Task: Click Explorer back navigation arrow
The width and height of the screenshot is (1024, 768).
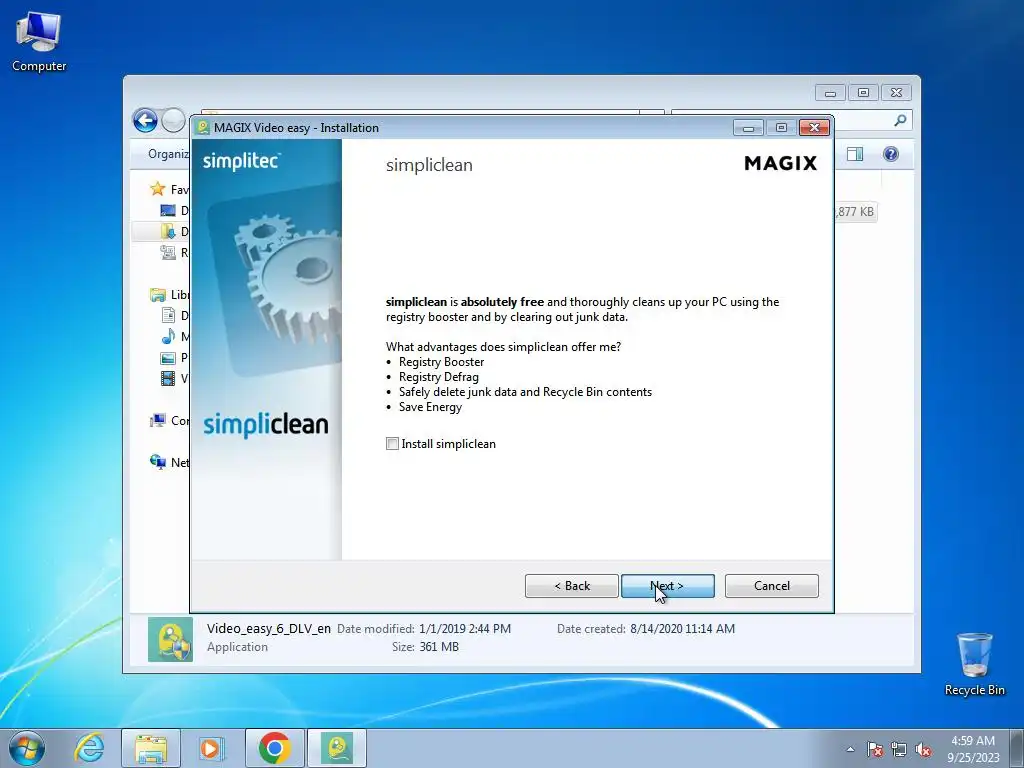Action: click(x=145, y=121)
